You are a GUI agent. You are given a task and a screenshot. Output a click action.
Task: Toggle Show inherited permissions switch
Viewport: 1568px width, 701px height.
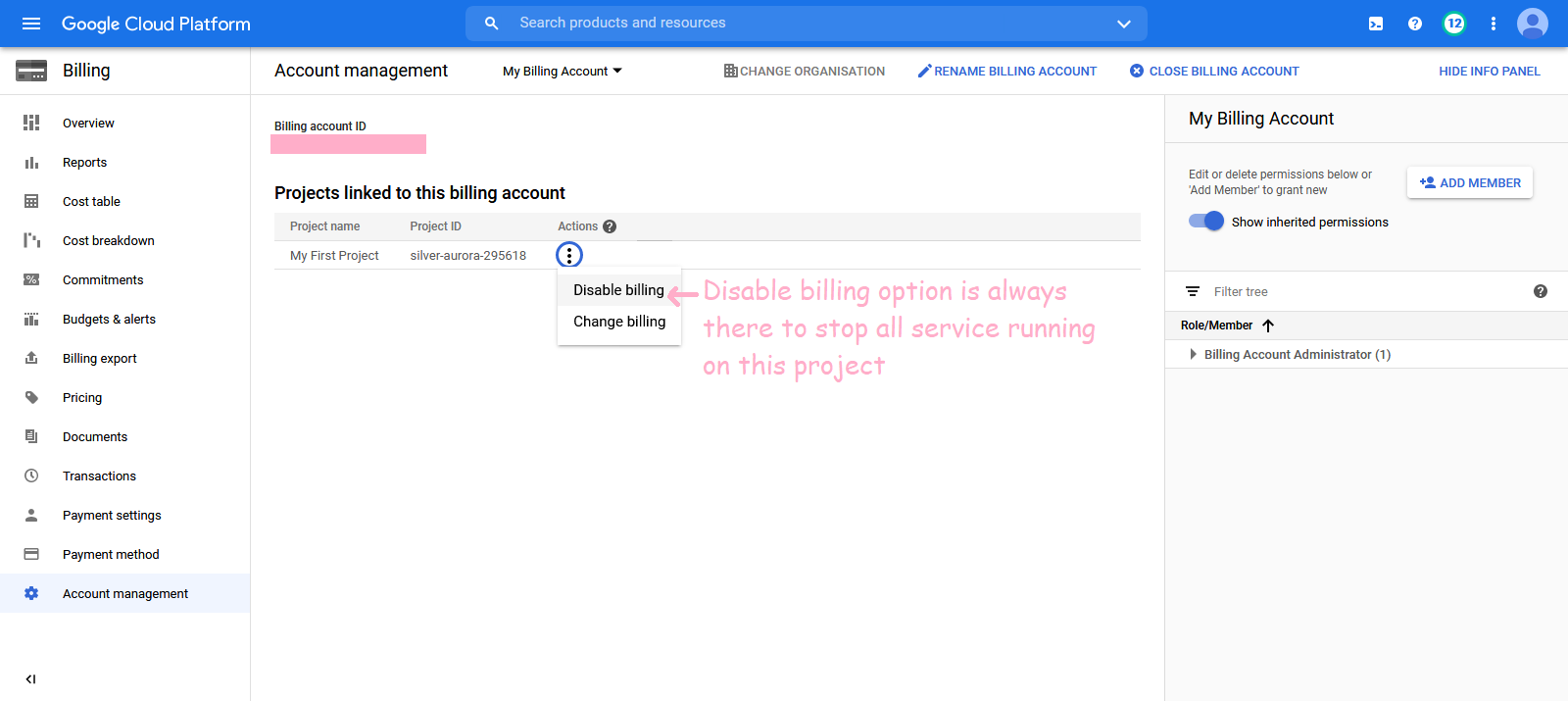[1206, 221]
